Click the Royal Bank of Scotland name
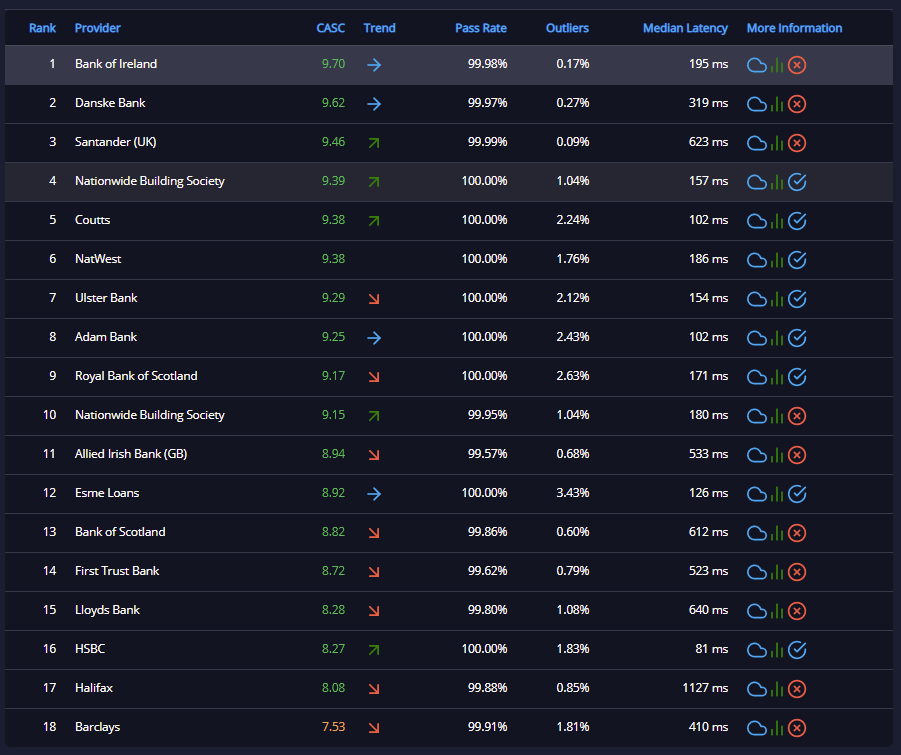The image size is (901, 755). click(136, 376)
